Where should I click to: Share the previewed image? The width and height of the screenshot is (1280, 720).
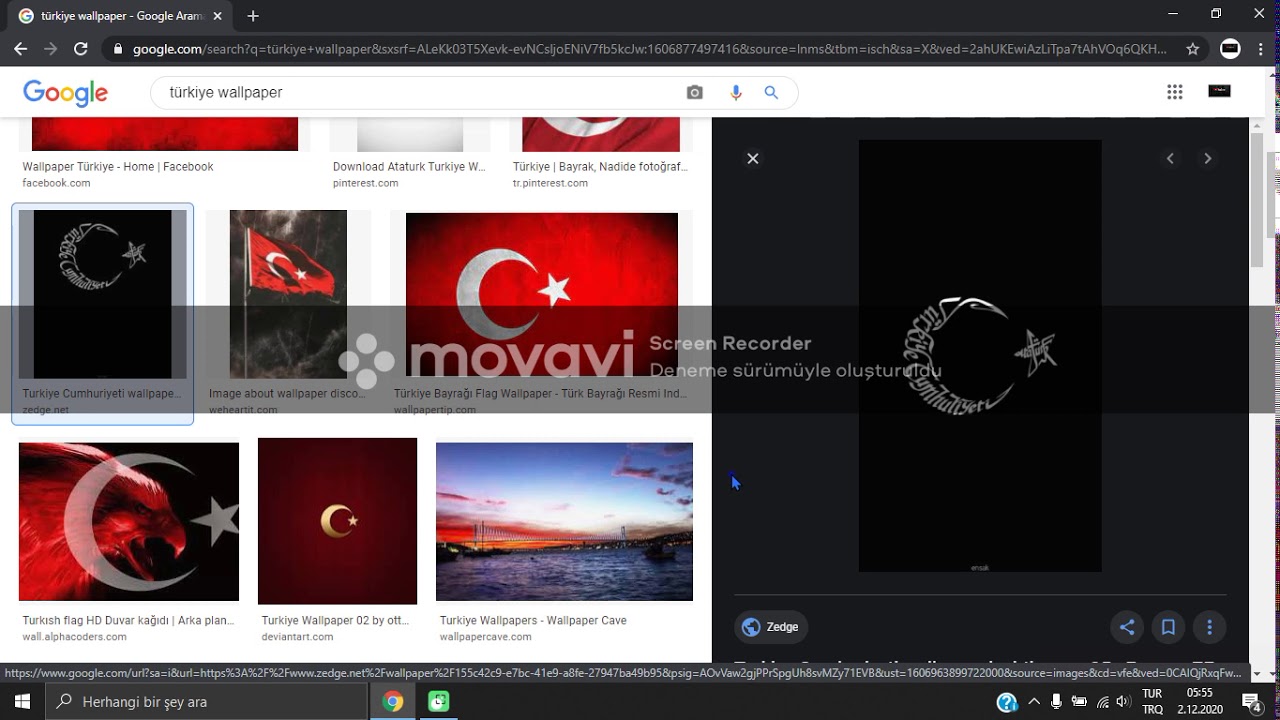coord(1127,627)
